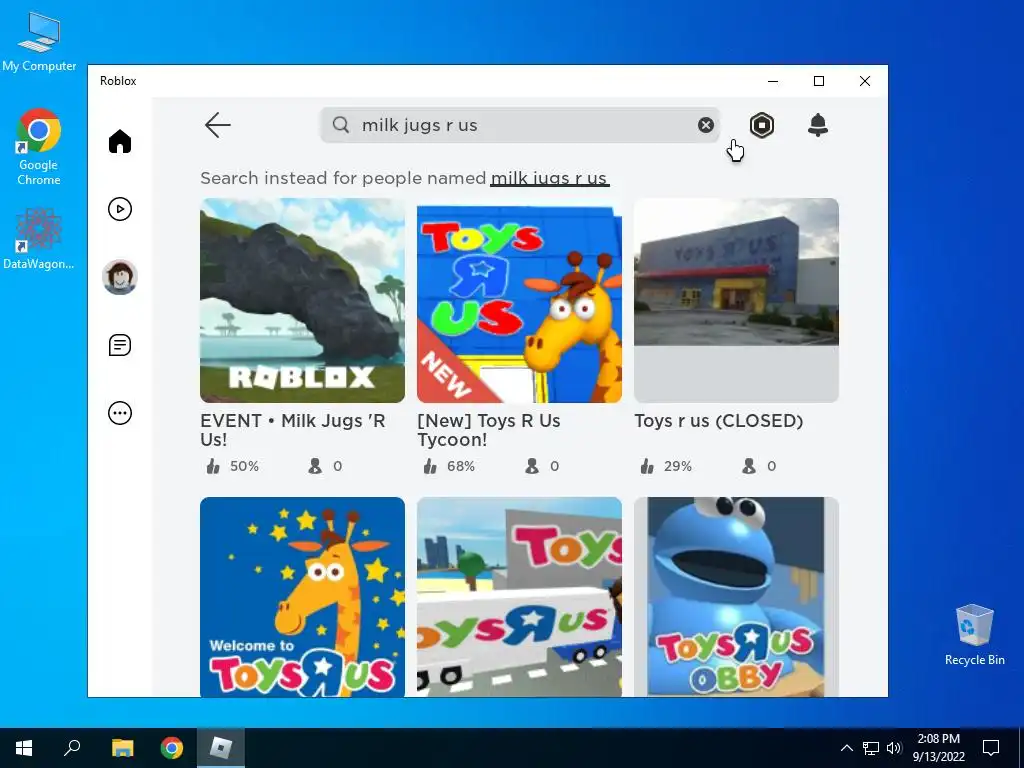Image resolution: width=1024 pixels, height=768 pixels.
Task: Show hidden tray icons chevron
Action: pyautogui.click(x=846, y=748)
